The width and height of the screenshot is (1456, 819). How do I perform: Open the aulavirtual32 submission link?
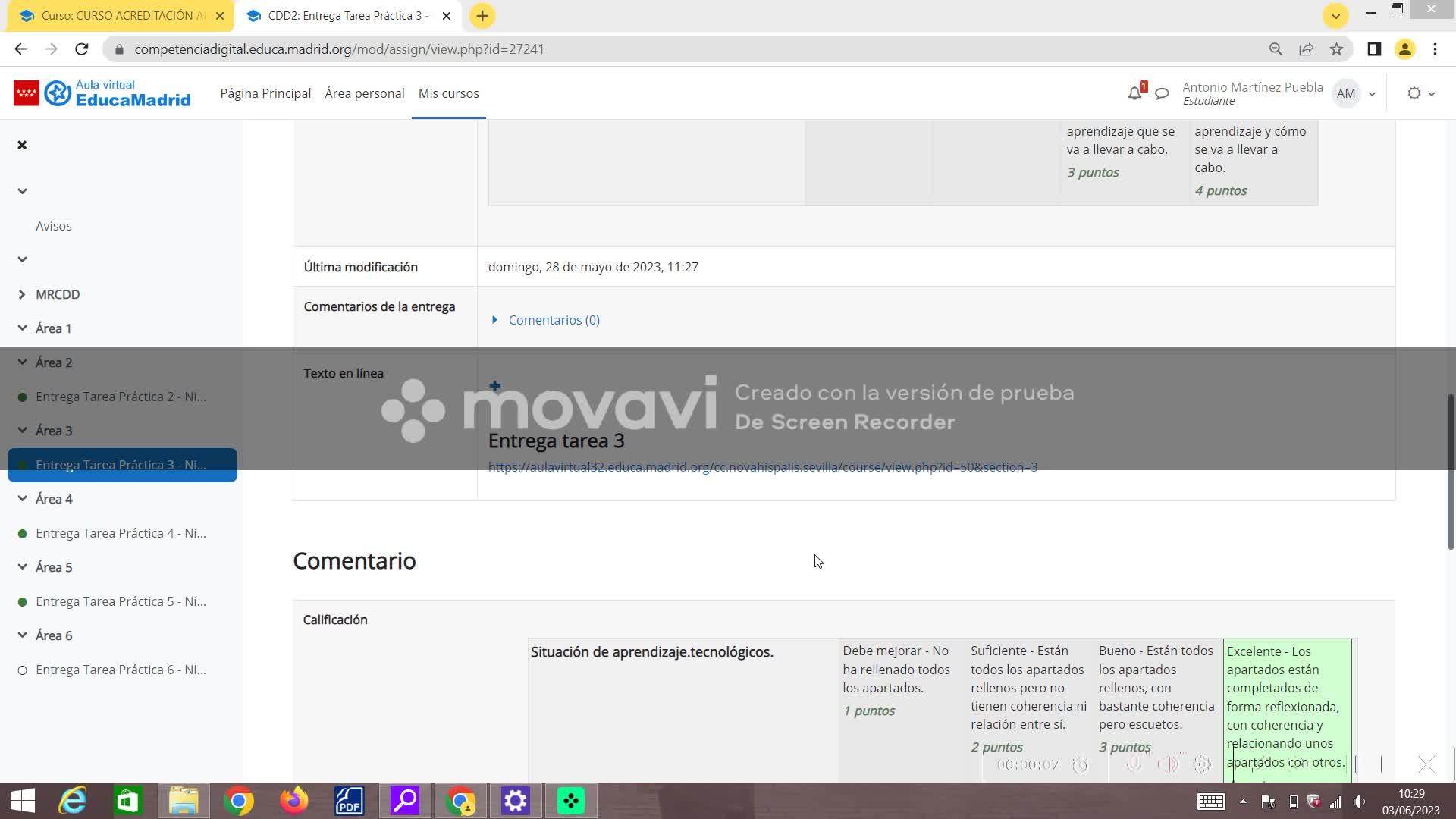click(762, 467)
